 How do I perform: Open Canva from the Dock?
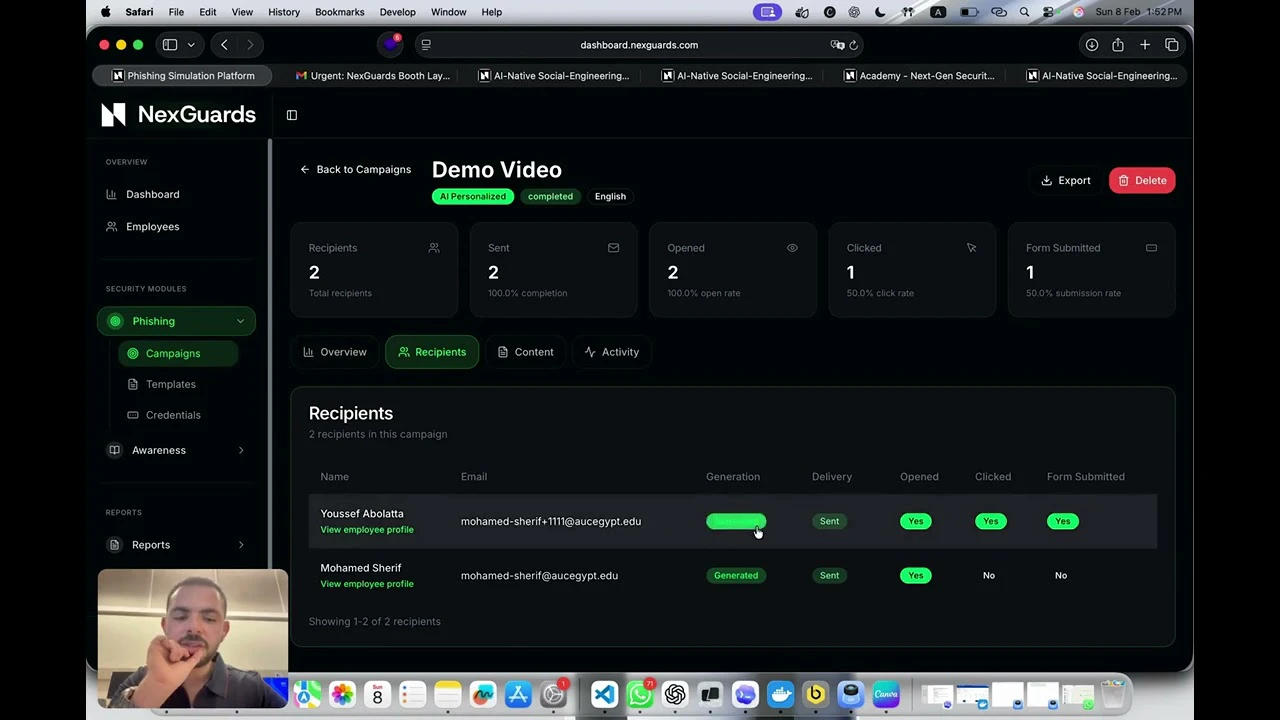886,694
